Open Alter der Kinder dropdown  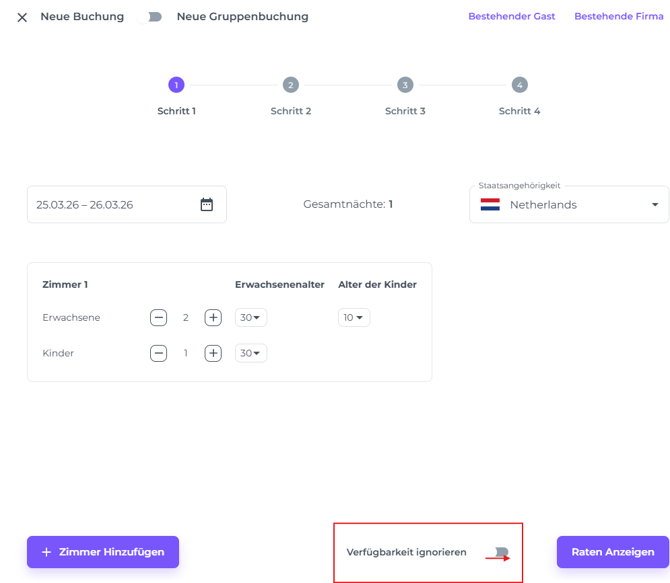[354, 318]
